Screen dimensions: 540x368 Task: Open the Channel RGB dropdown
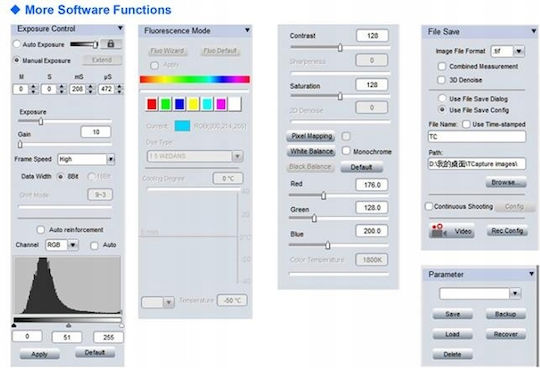click(73, 245)
